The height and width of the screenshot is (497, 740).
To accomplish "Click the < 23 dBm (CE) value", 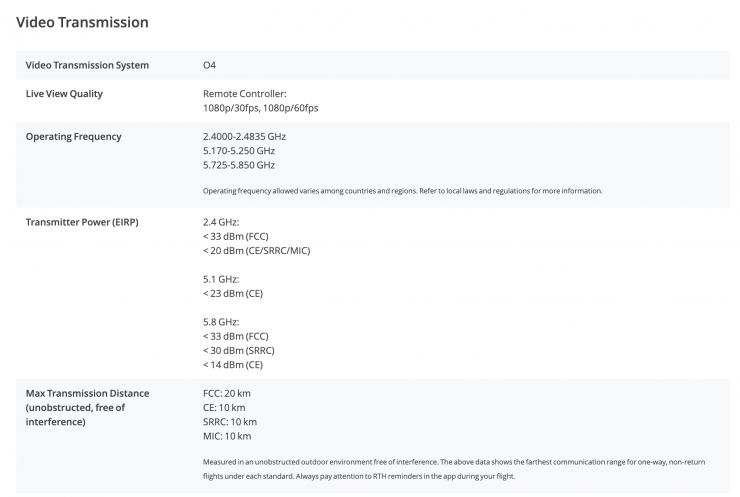I will (232, 293).
